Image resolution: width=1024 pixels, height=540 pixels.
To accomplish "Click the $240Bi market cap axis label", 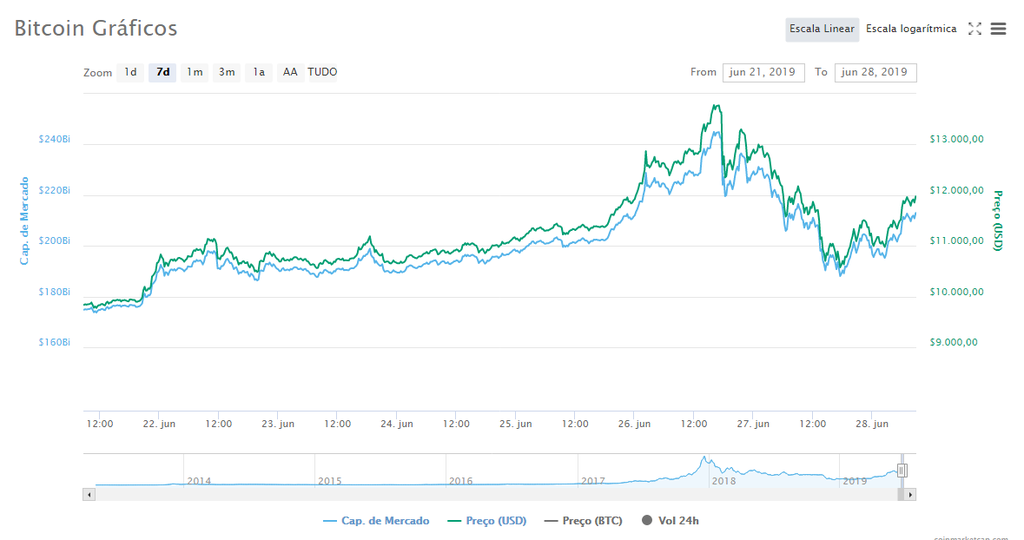I will [x=54, y=140].
